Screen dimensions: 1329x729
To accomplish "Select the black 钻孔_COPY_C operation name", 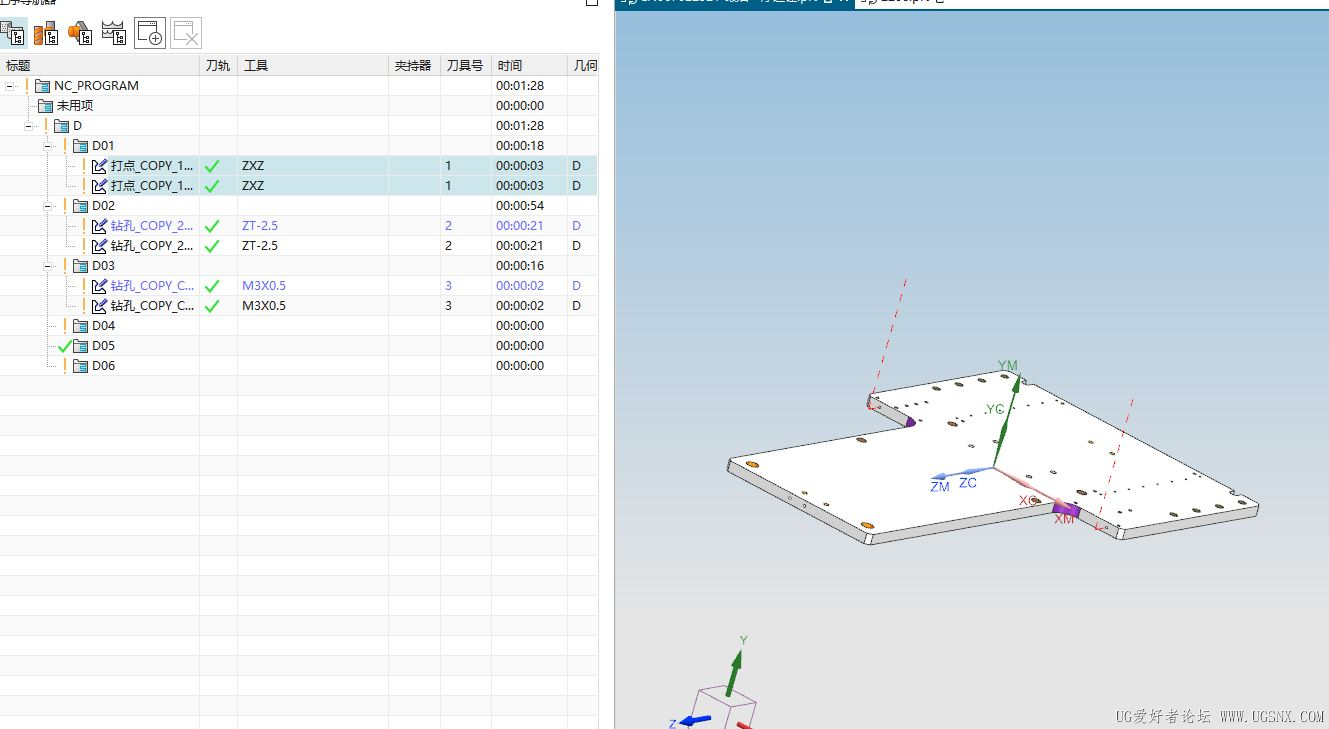I will point(153,306).
